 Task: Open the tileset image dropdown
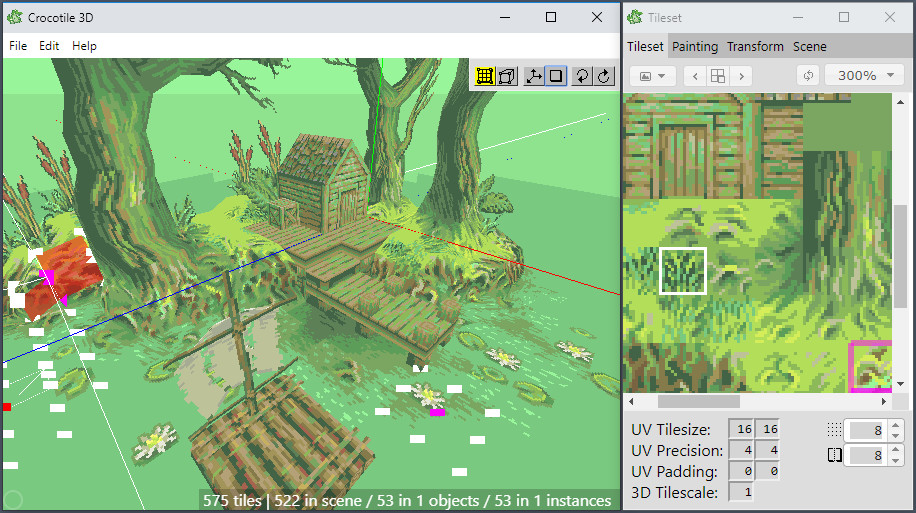(x=653, y=76)
